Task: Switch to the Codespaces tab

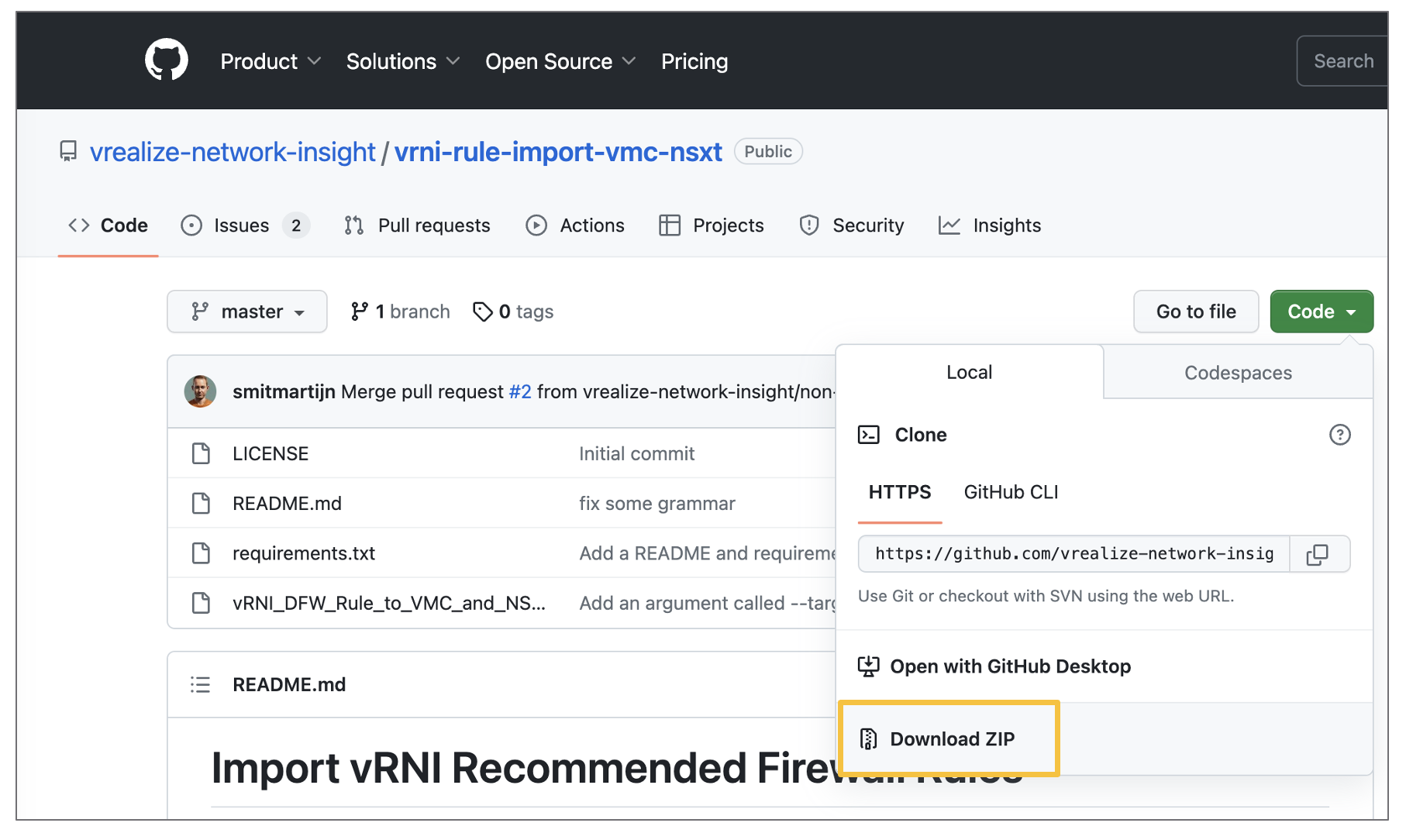Action: pos(1237,373)
